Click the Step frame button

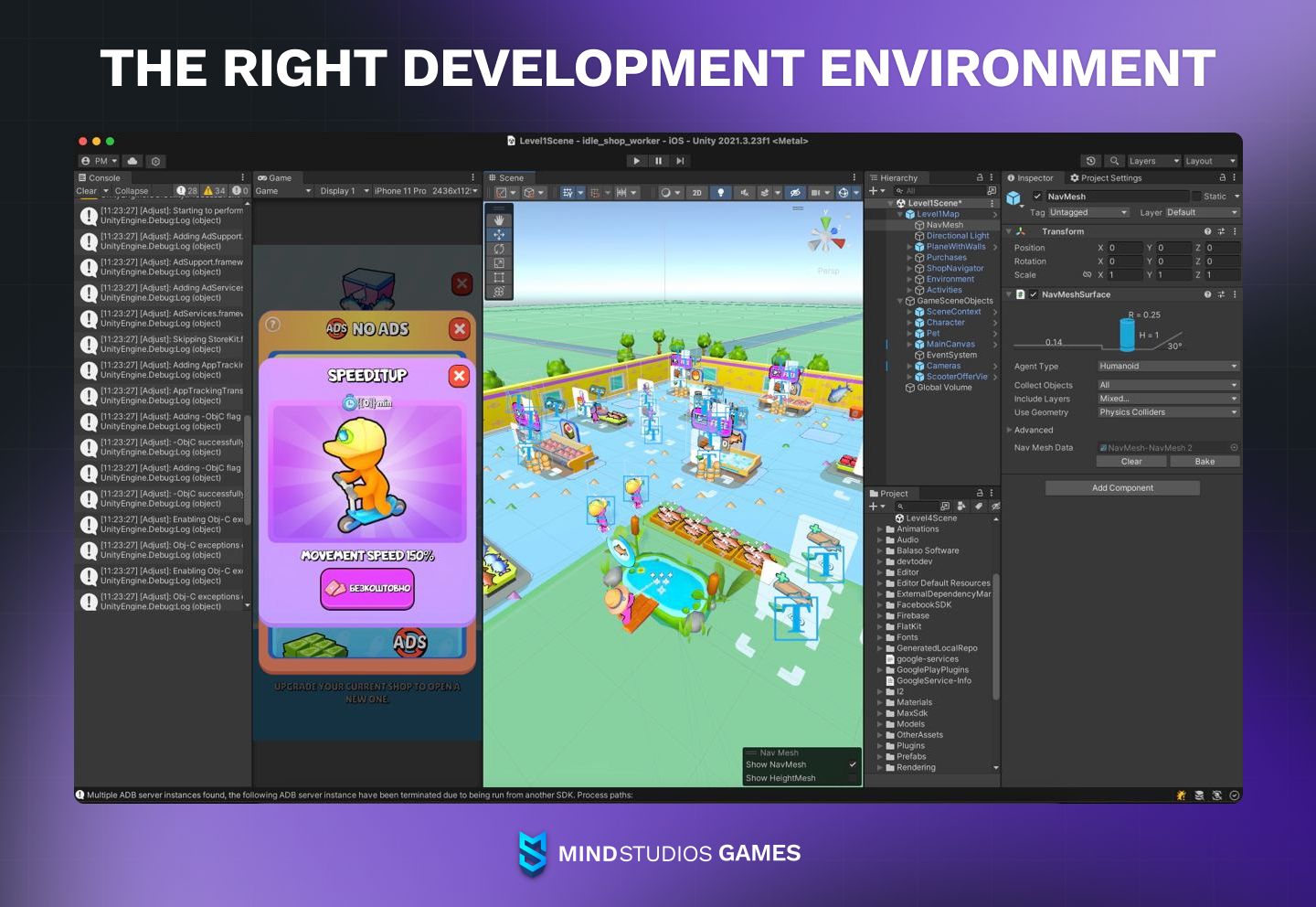click(x=680, y=161)
